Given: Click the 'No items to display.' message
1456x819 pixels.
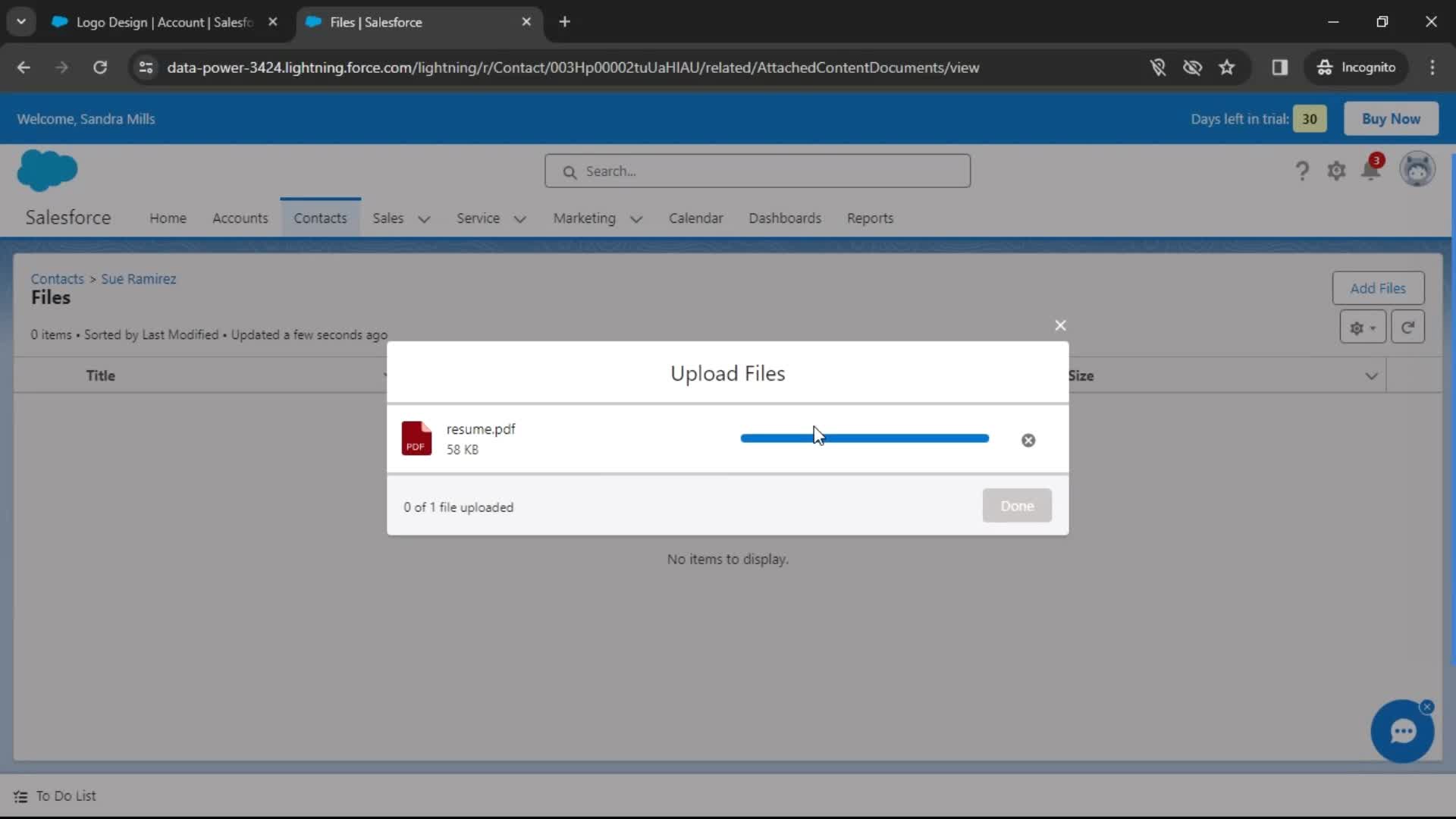Looking at the screenshot, I should 728,560.
